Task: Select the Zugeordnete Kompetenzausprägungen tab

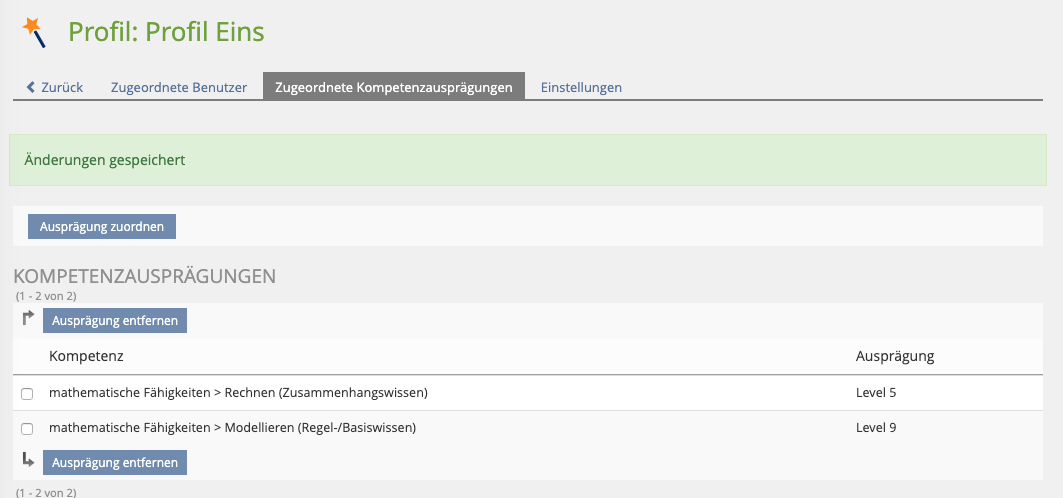Action: (393, 87)
